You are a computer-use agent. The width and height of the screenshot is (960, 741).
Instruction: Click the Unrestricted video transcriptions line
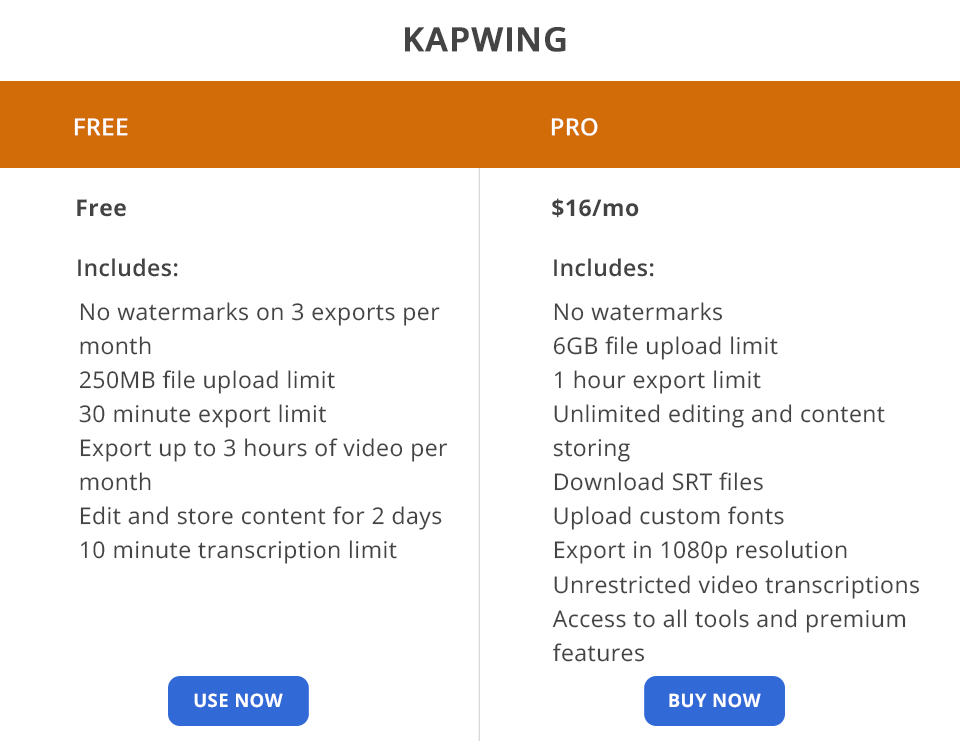click(x=736, y=584)
